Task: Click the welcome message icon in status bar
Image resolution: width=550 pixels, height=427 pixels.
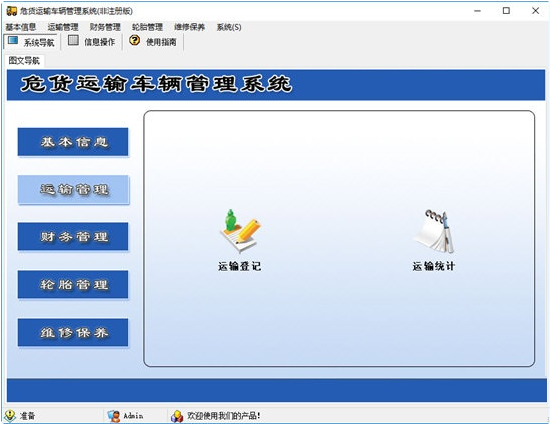Action: 177,416
